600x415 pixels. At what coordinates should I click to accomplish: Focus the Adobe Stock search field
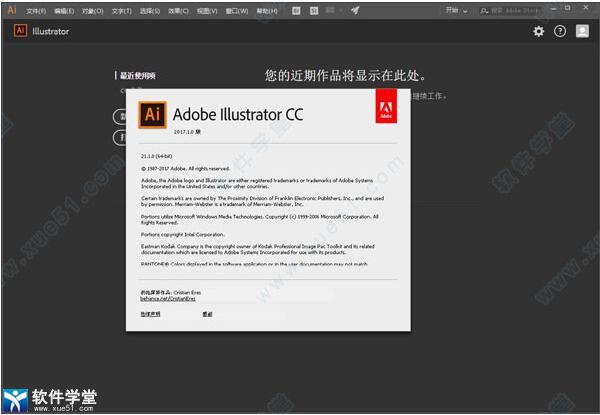510,11
